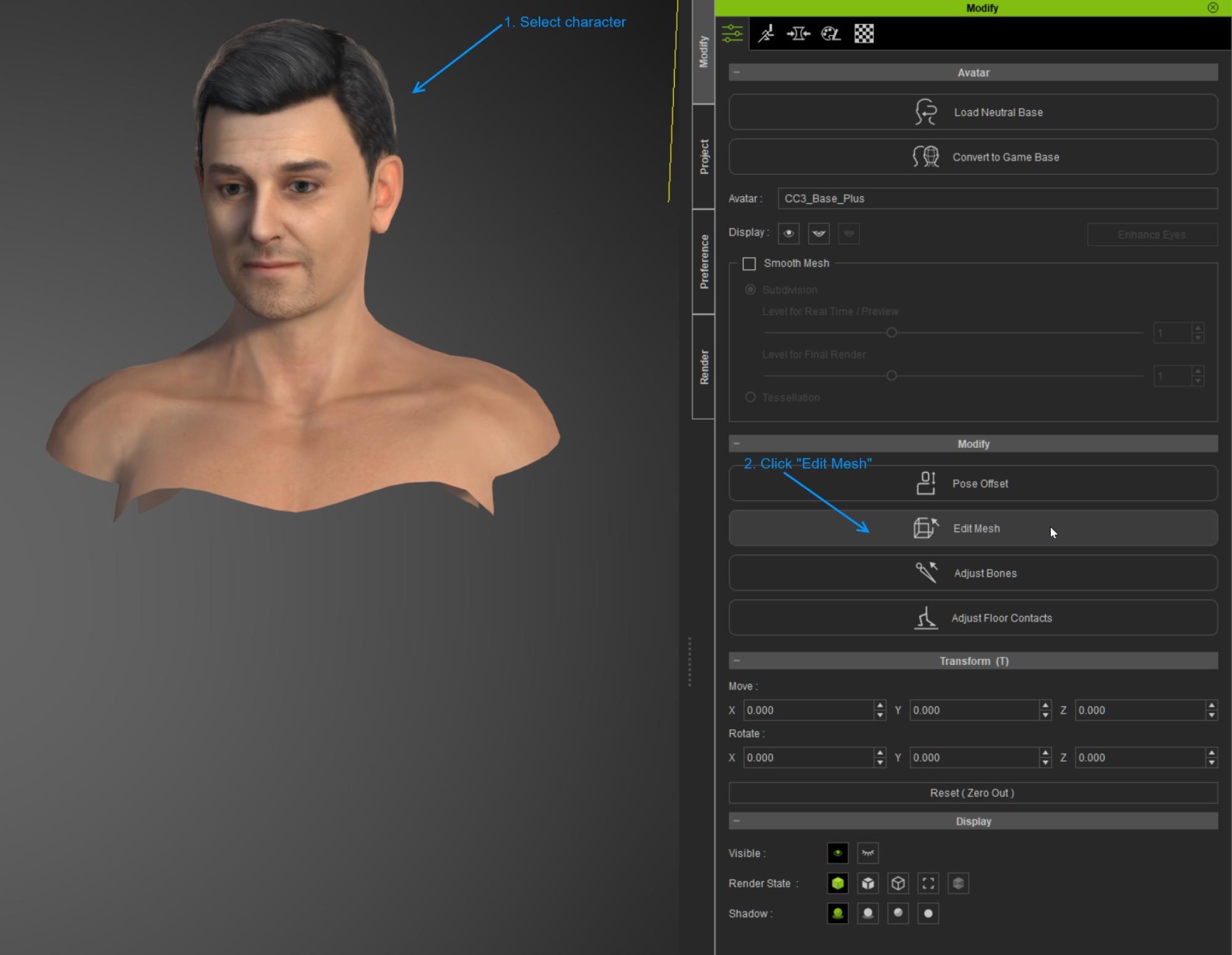Toggle open-mouth teeth display icon
Screen dimensions: 1232x955
click(x=819, y=234)
